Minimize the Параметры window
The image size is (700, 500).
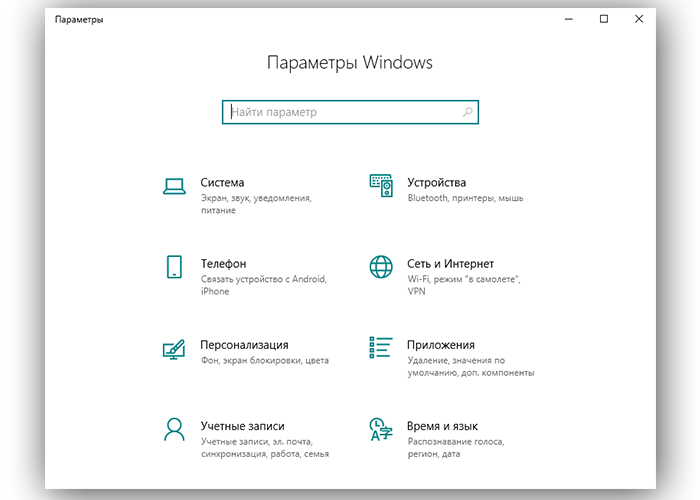click(x=569, y=19)
